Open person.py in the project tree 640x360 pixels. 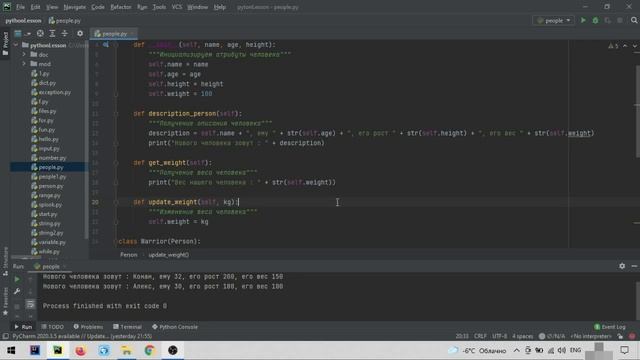pos(51,186)
